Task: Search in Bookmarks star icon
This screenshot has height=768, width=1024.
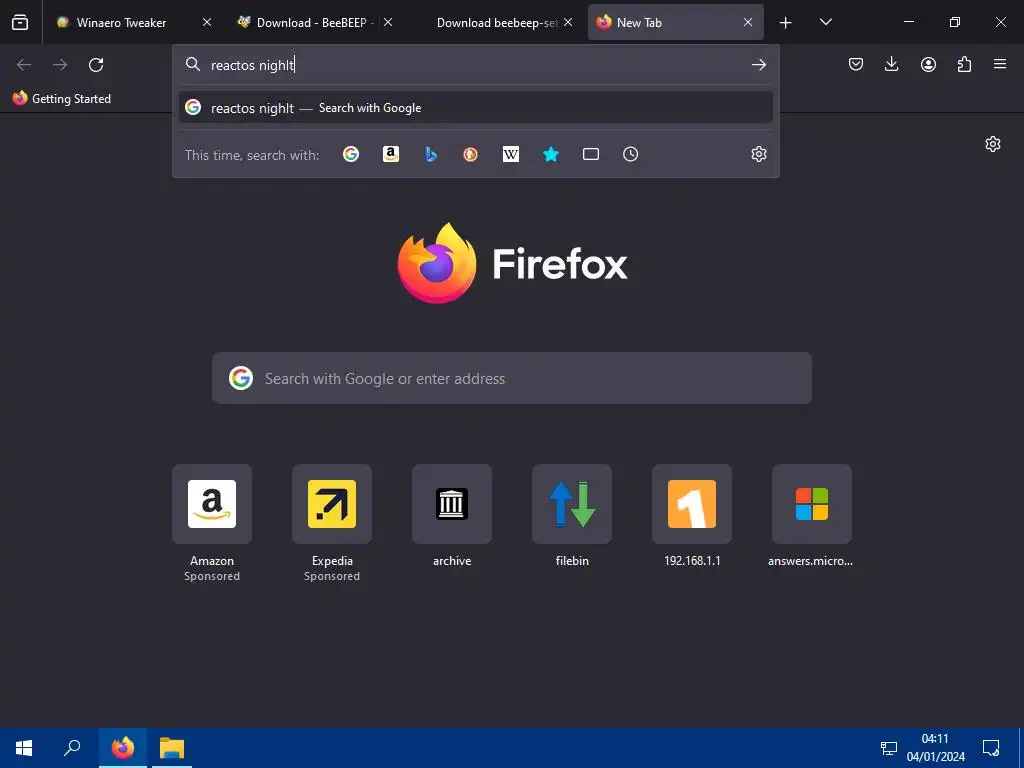Action: coord(551,154)
